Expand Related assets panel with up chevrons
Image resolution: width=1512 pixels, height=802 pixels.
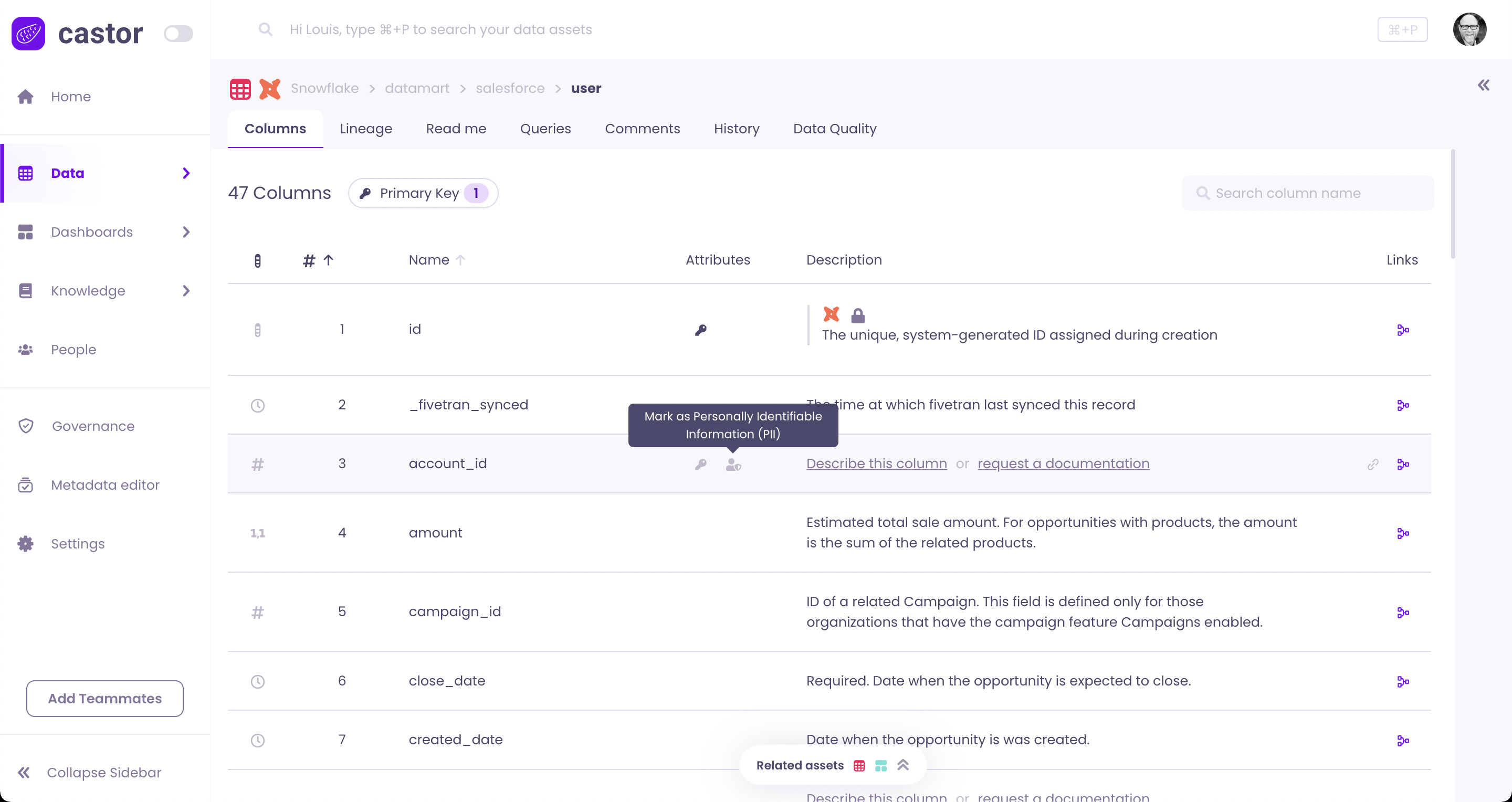click(903, 765)
